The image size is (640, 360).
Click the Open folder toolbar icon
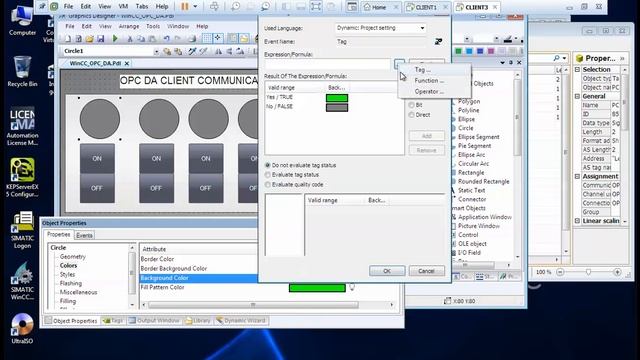89,39
